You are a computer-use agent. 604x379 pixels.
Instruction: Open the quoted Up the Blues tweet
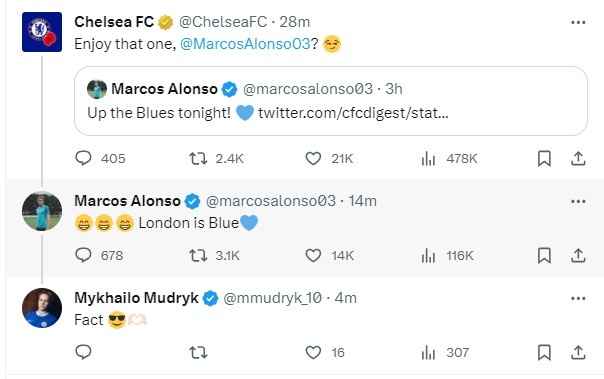tap(331, 101)
